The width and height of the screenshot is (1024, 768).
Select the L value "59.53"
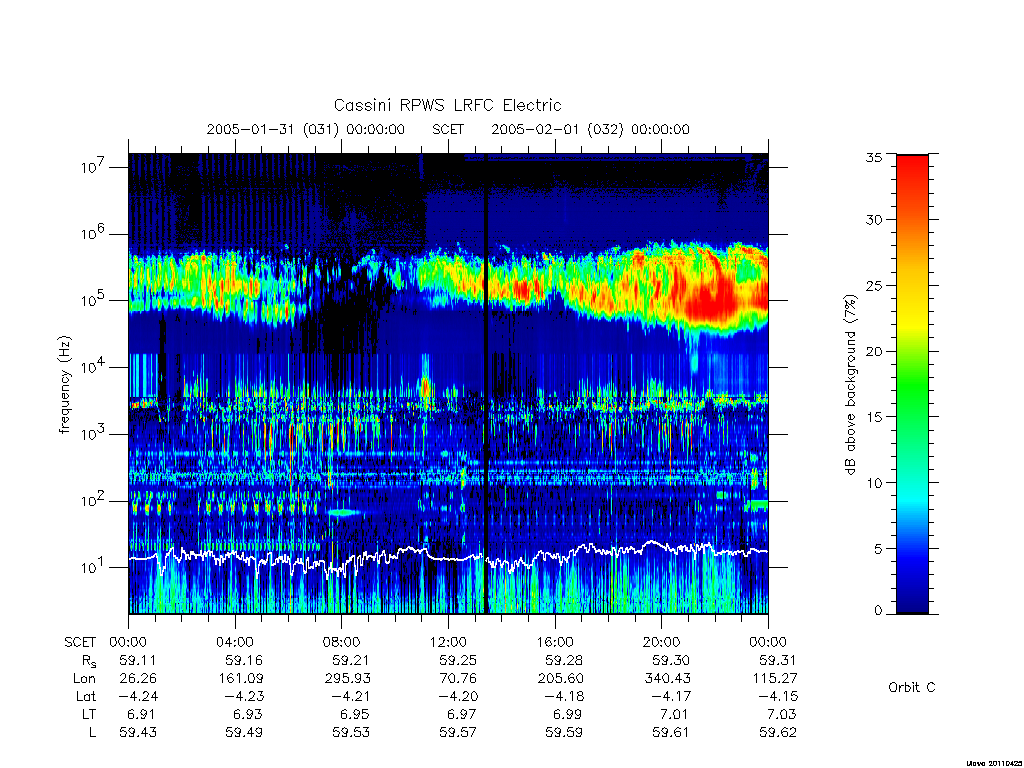[x=351, y=733]
